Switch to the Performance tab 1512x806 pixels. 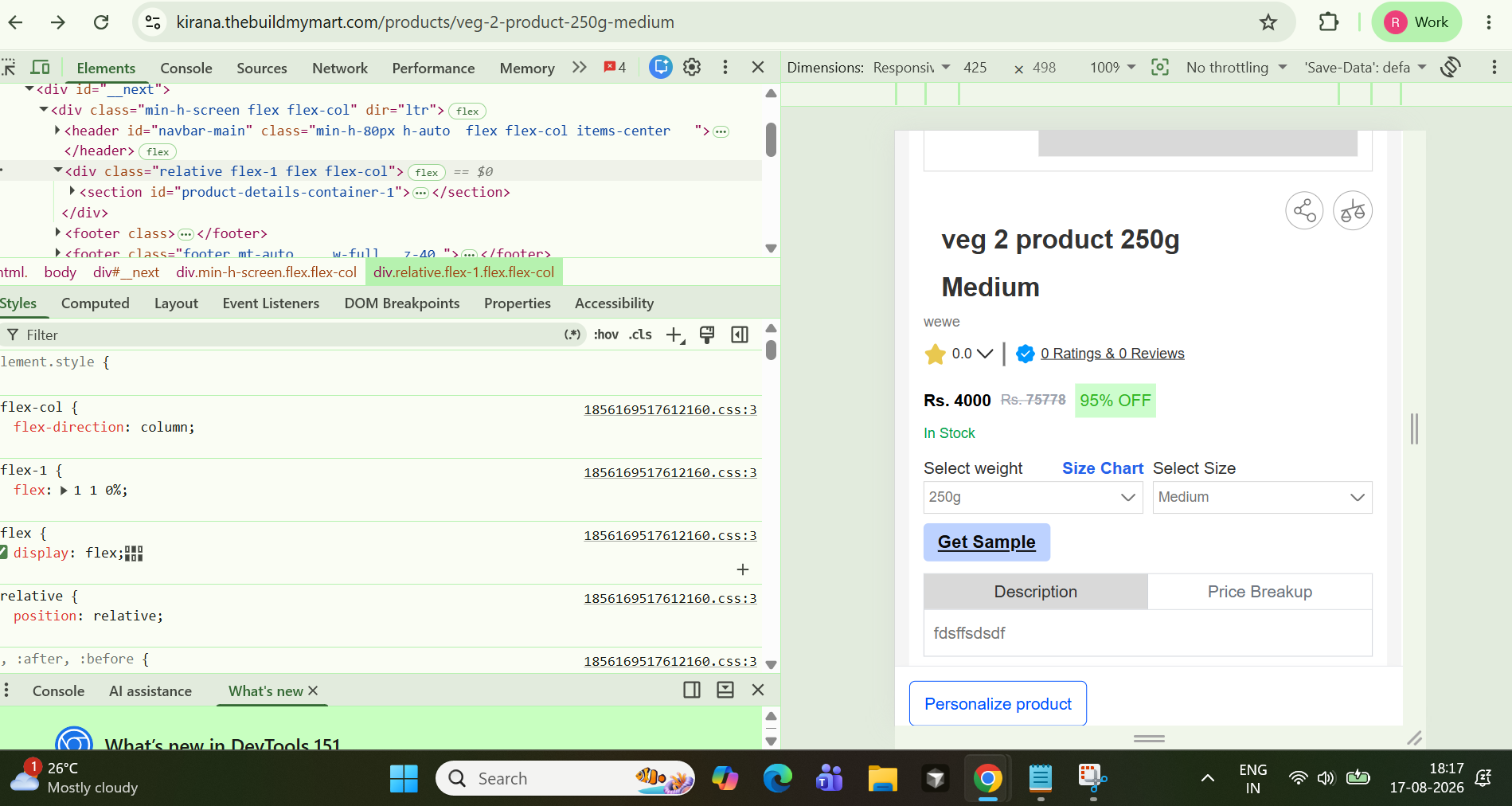(x=433, y=68)
